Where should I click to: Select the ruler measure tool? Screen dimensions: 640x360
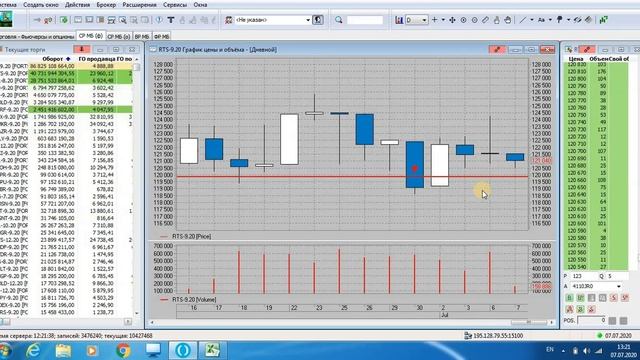click(485, 20)
